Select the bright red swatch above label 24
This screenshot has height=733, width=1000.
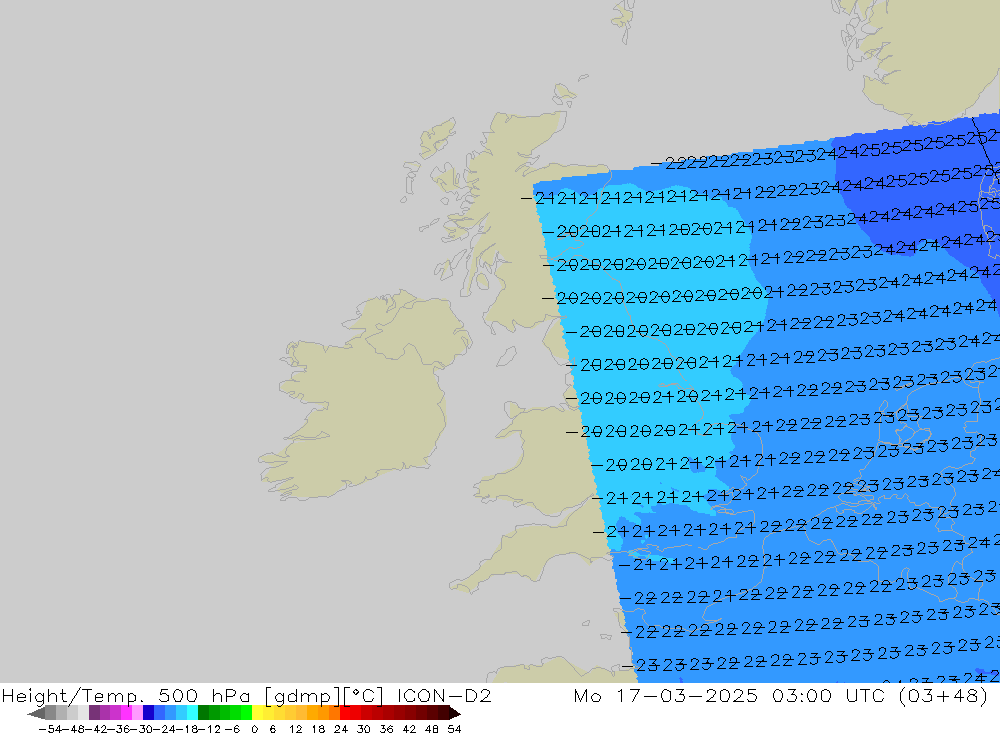[345, 713]
